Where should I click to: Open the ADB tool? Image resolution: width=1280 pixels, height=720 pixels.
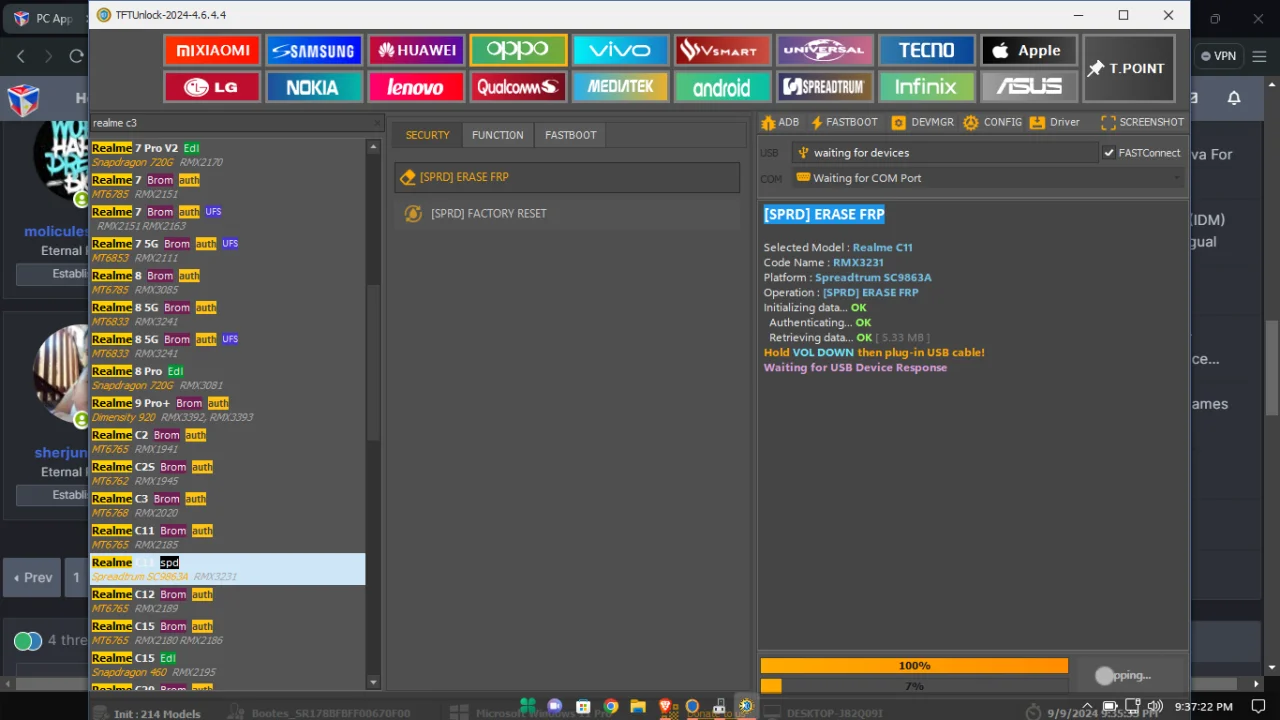tap(780, 122)
